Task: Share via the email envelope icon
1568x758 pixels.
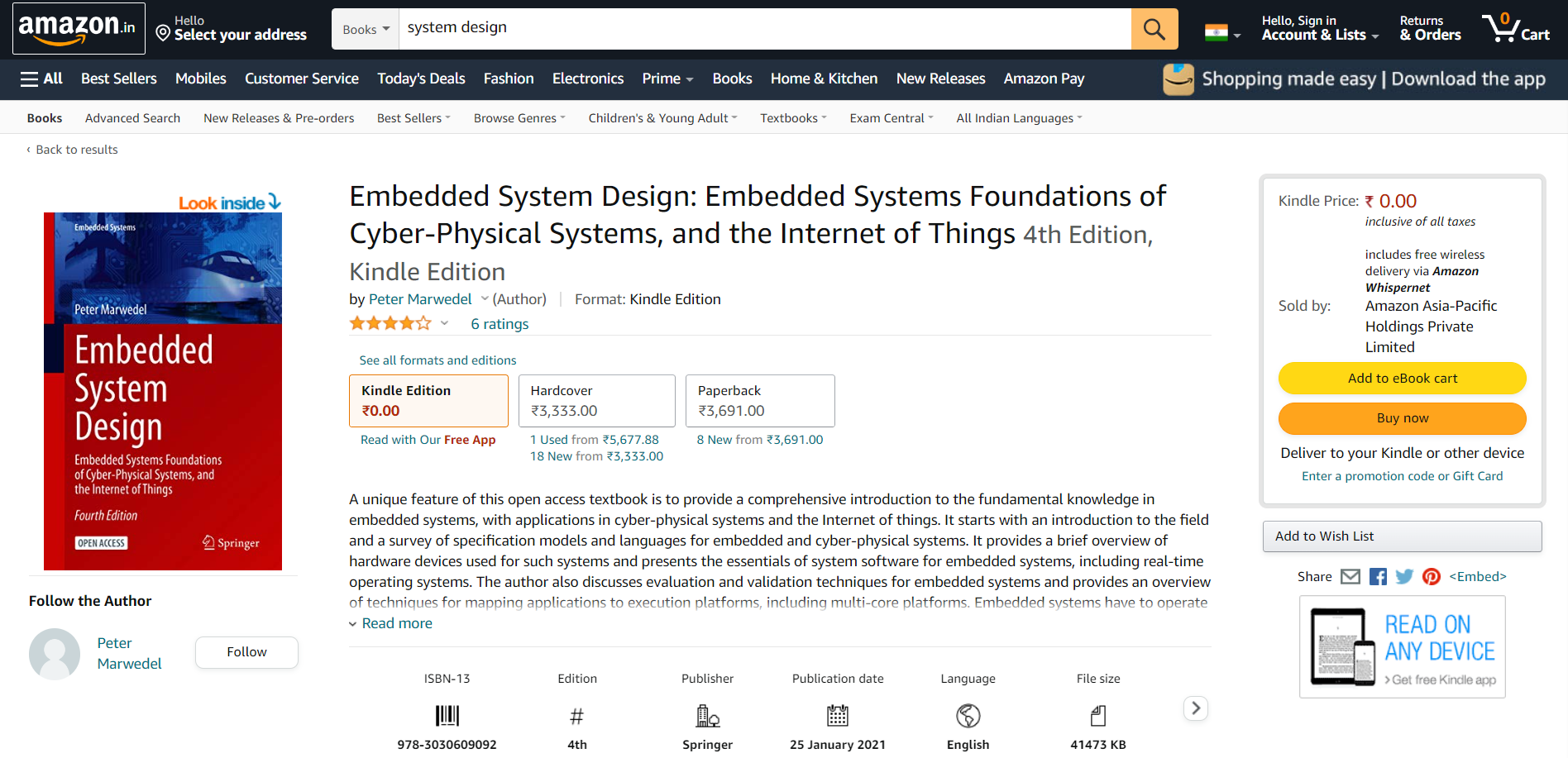Action: [x=1350, y=577]
